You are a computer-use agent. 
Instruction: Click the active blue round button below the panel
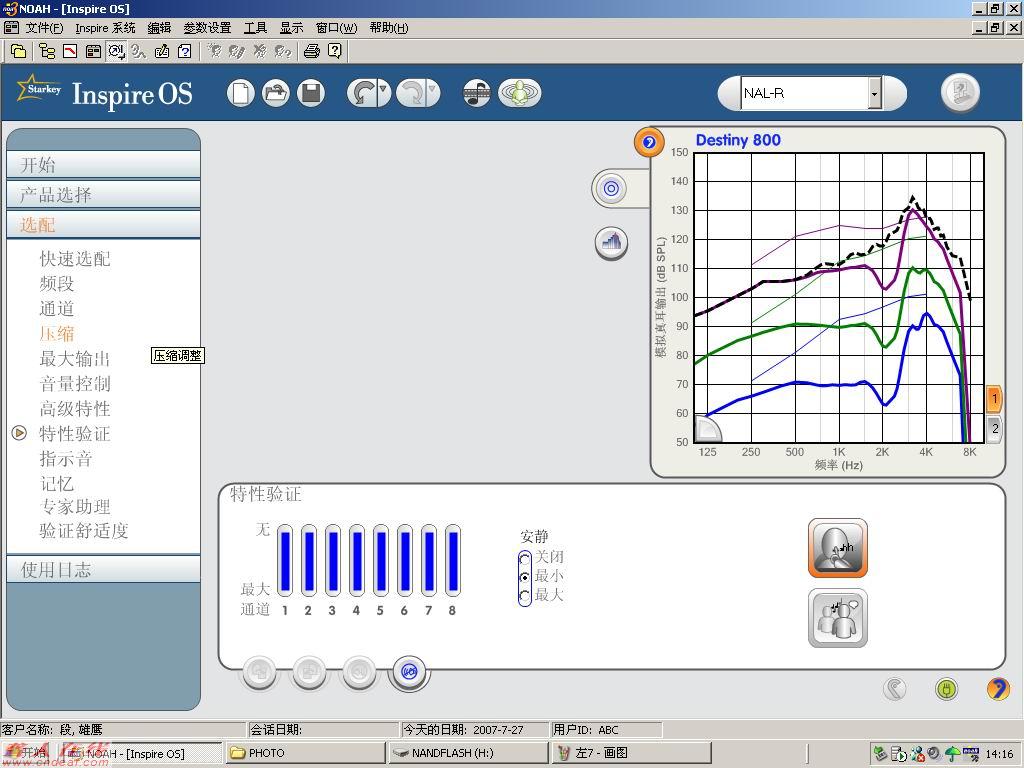coord(409,672)
